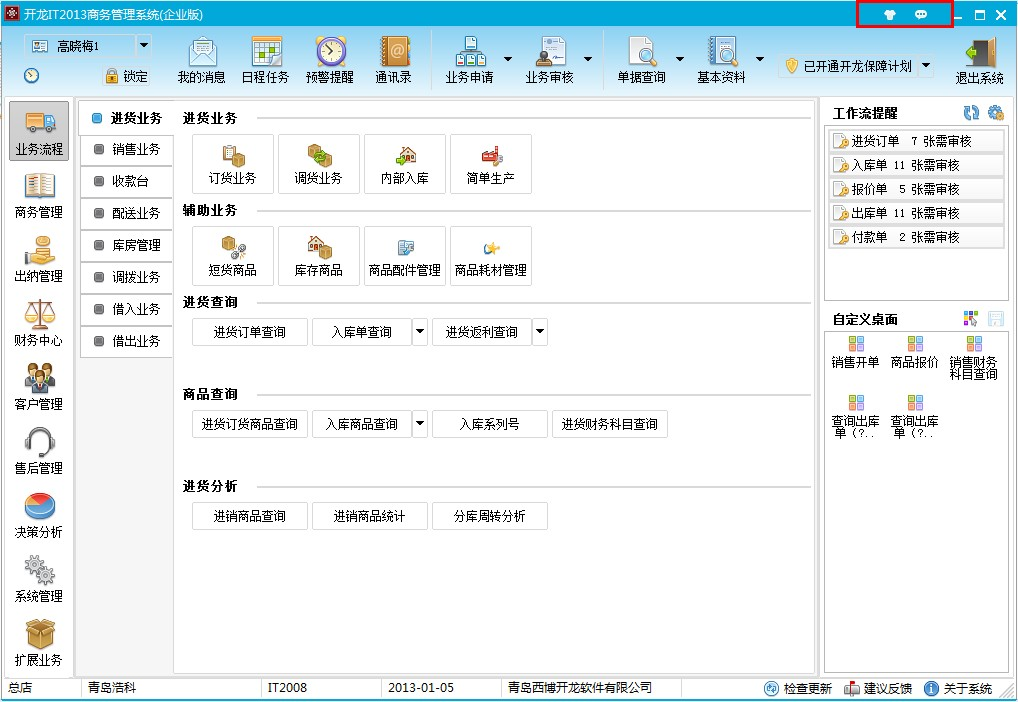This screenshot has height=702, width=1018.
Task: Open 简单生产 tile
Action: click(x=491, y=164)
